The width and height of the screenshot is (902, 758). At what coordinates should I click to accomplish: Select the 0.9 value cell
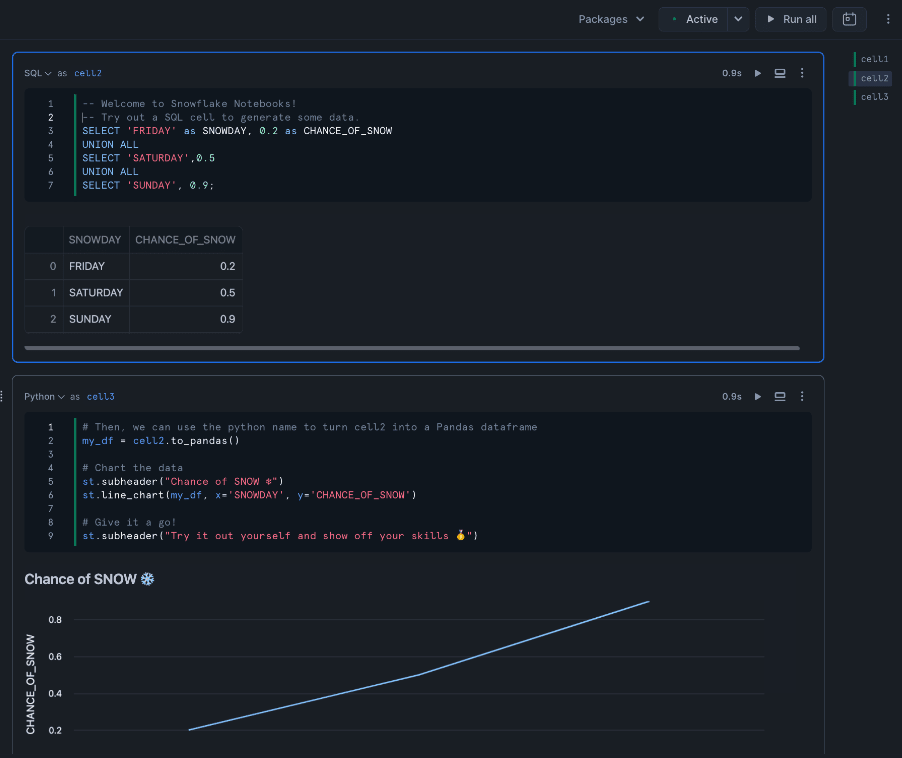click(185, 319)
